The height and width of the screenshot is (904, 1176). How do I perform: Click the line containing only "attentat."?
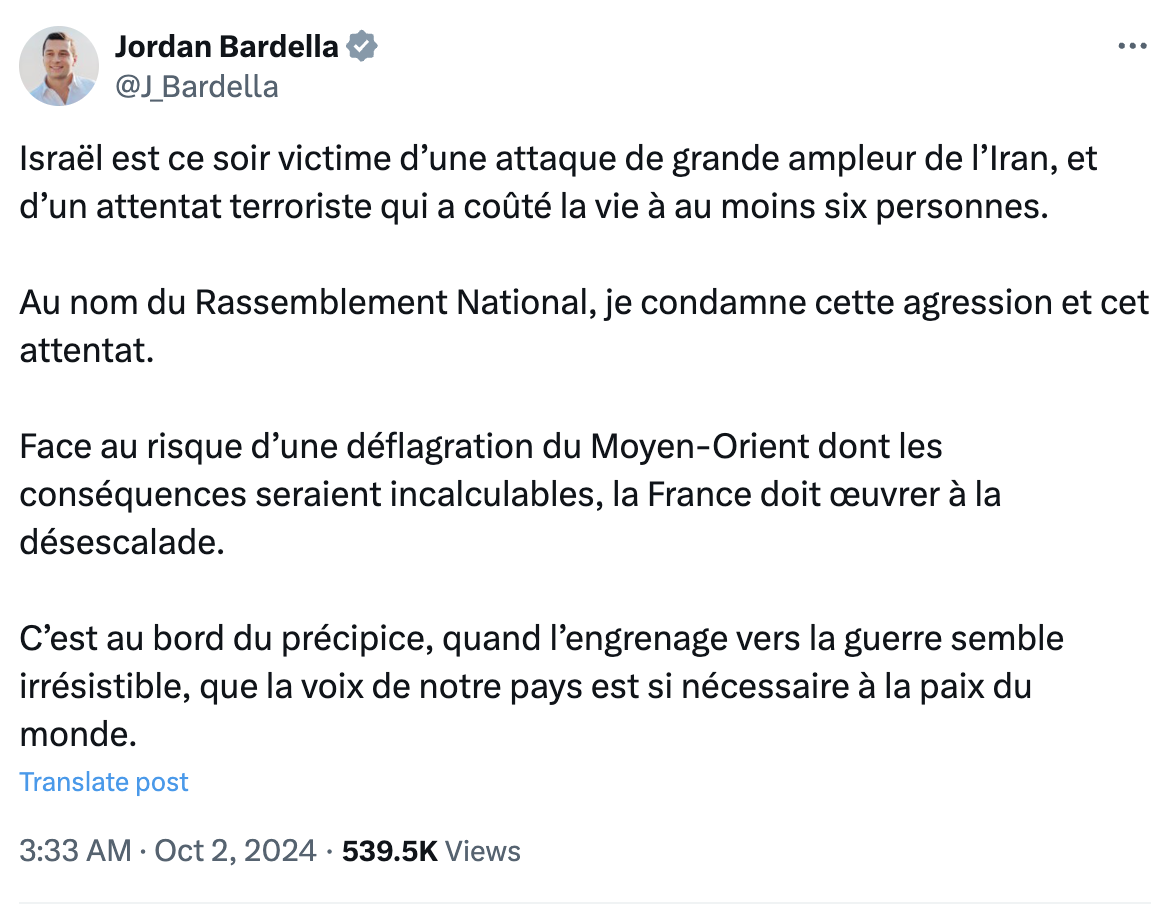(x=86, y=350)
